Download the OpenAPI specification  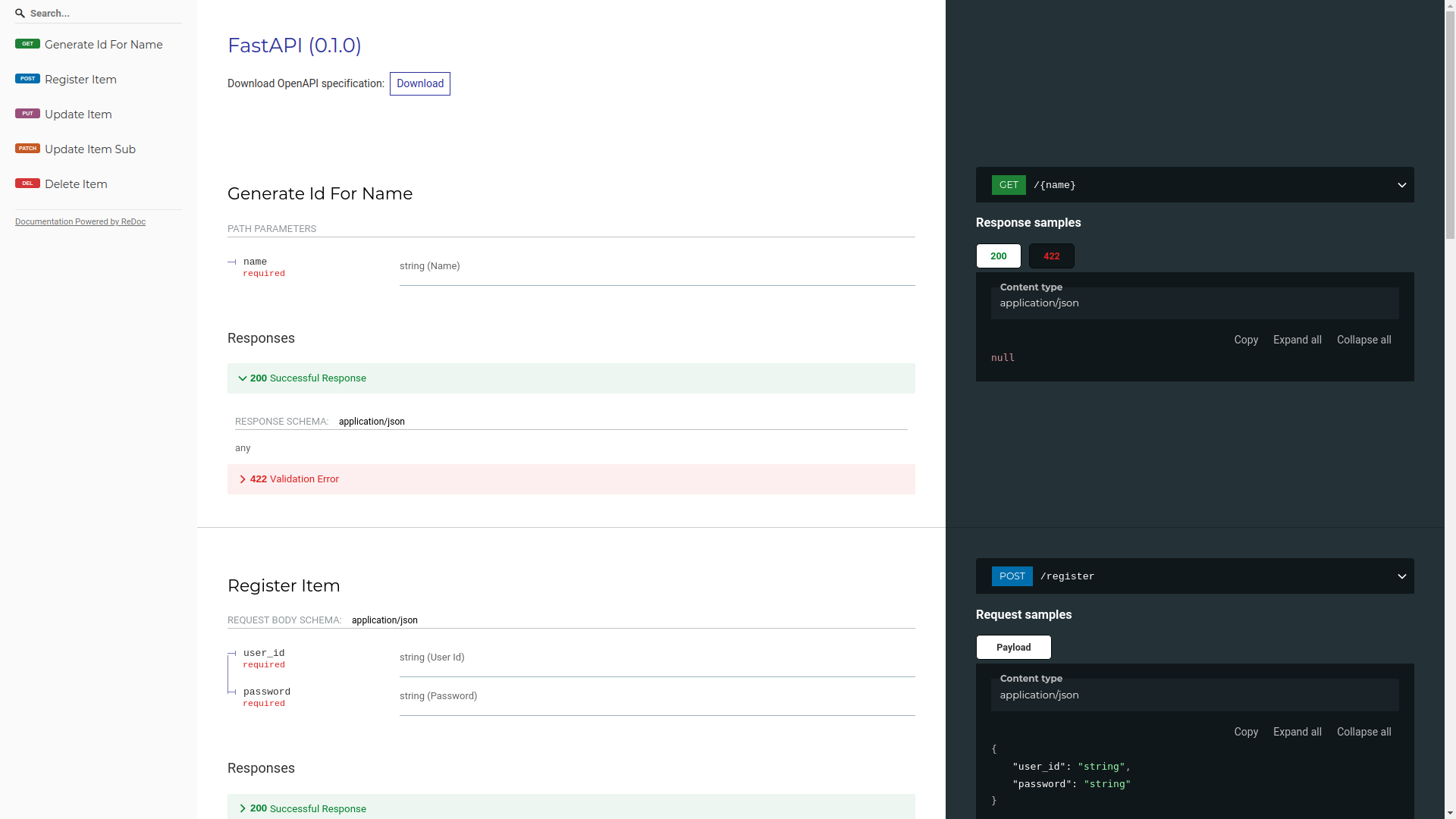tap(419, 83)
